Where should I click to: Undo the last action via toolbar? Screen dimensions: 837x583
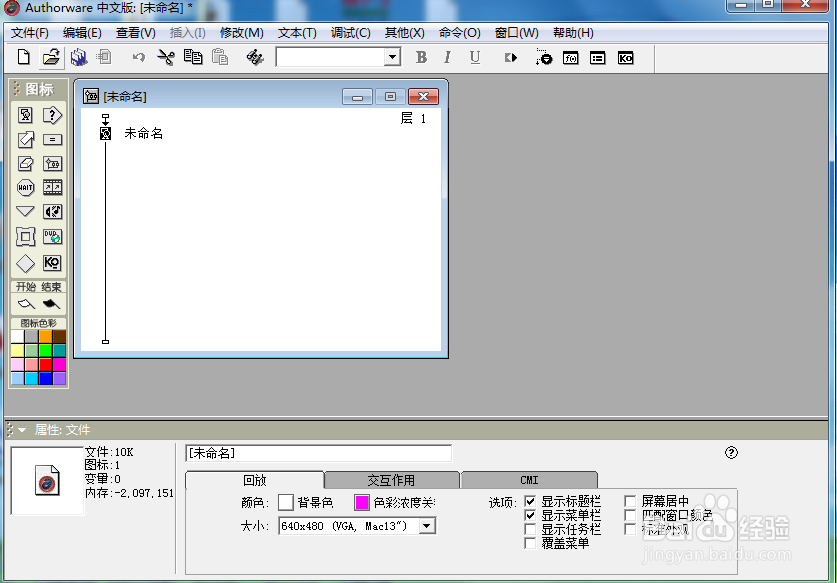[x=139, y=57]
